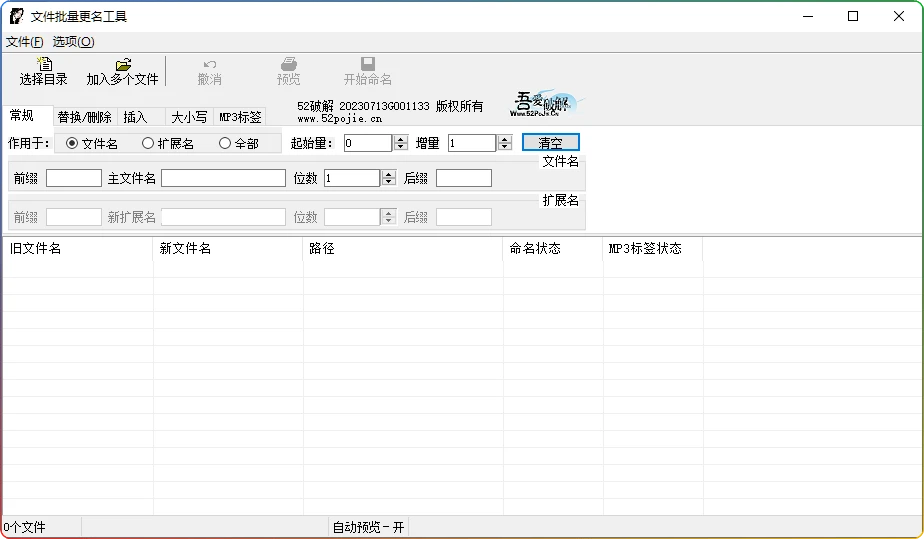924x539 pixels.
Task: Click the 起始量 input field
Action: click(368, 143)
